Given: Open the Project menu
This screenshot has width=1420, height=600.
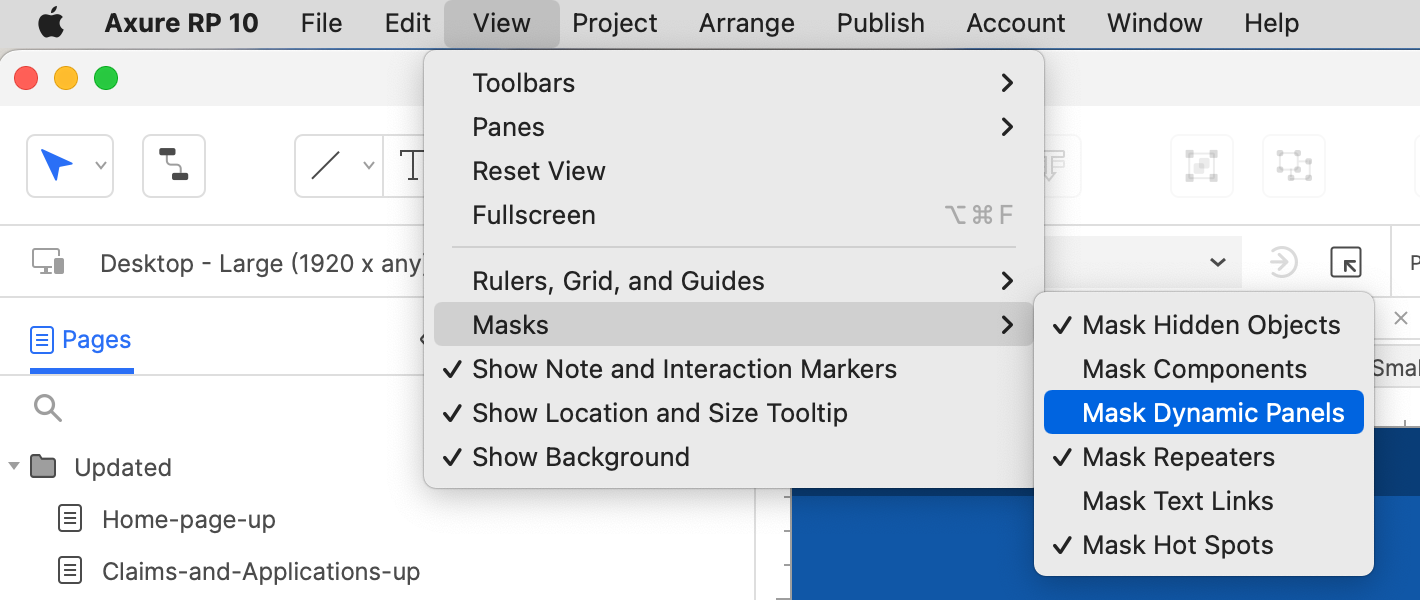Looking at the screenshot, I should click(614, 22).
